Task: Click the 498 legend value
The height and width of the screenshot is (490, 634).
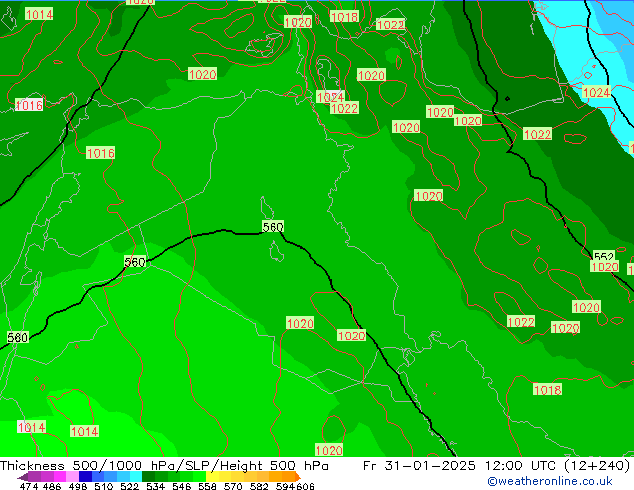Action: (78, 486)
